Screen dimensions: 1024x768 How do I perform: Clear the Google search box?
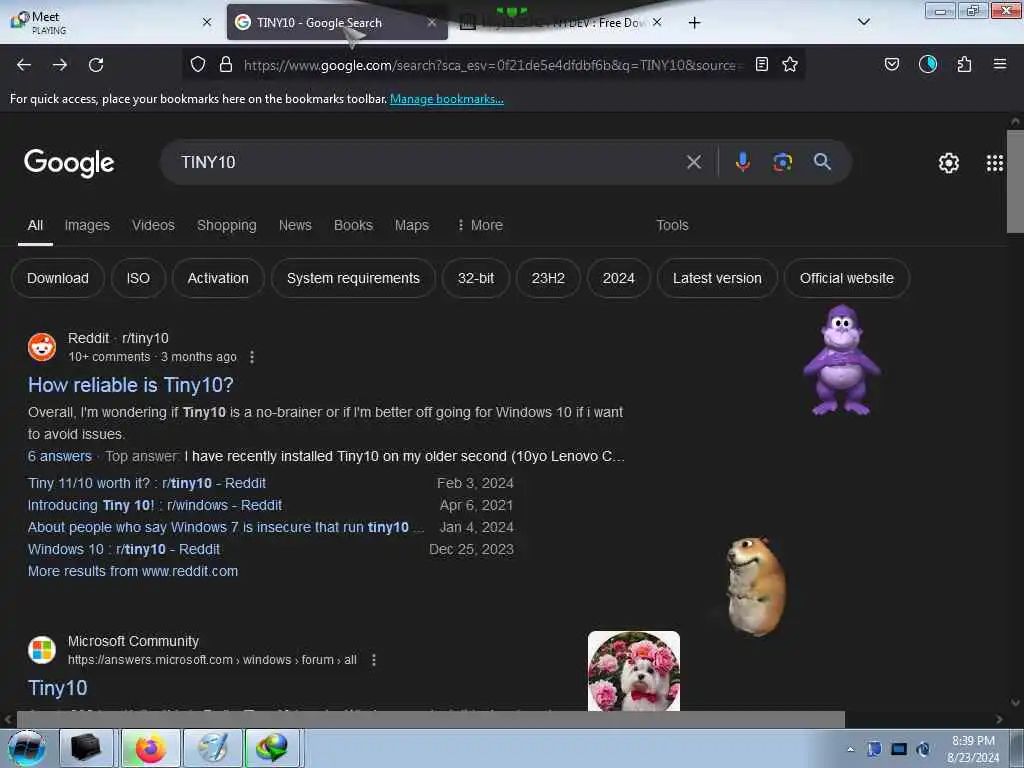click(694, 162)
